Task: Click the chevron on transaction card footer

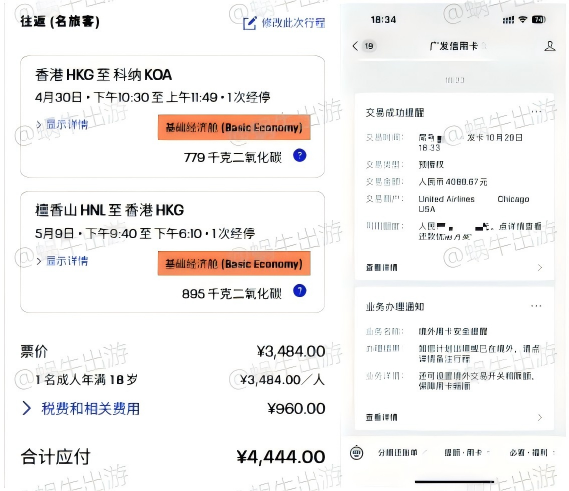Action: [x=540, y=267]
